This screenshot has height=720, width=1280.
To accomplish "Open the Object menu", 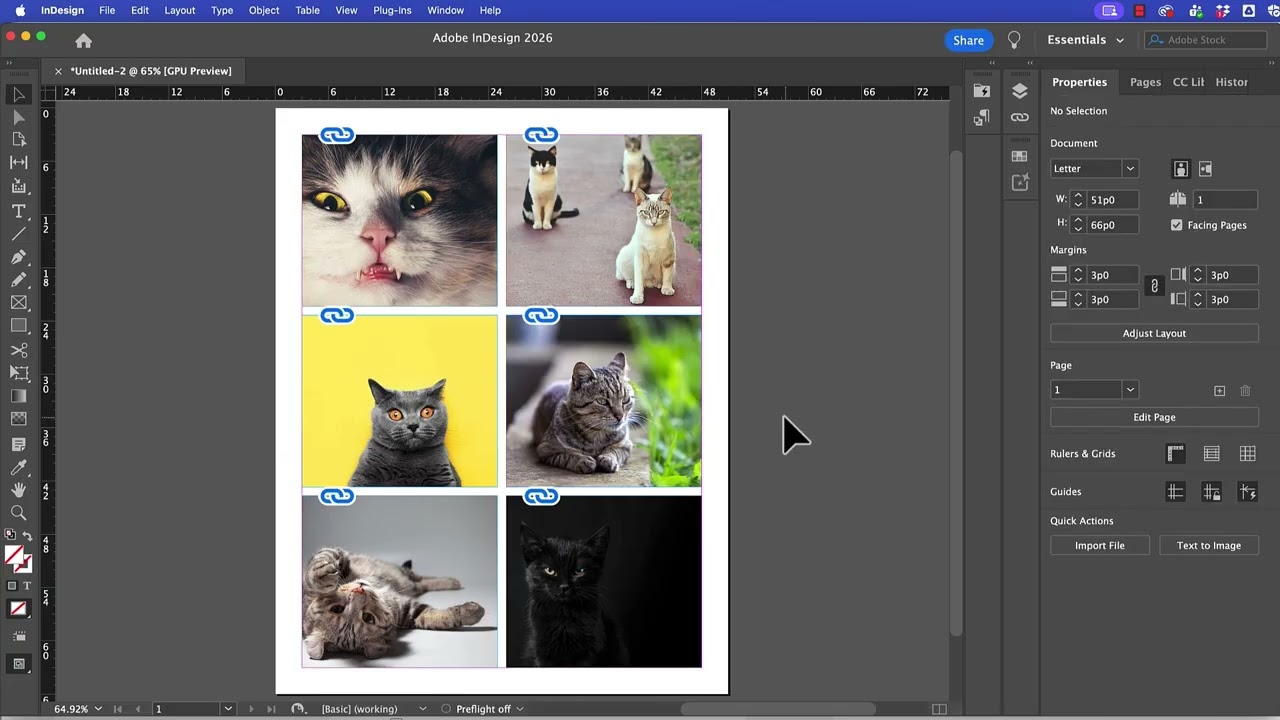I will [x=264, y=10].
